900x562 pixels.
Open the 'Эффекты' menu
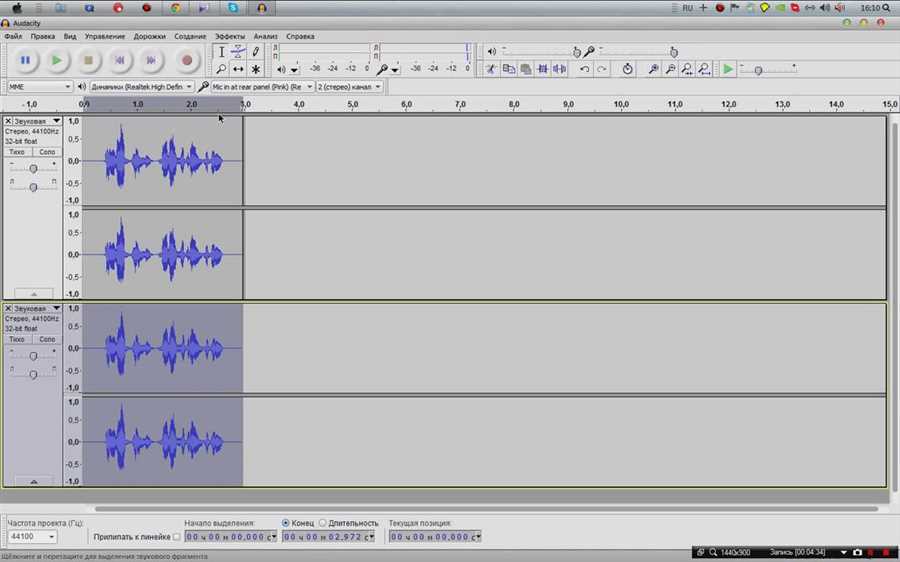(x=229, y=36)
